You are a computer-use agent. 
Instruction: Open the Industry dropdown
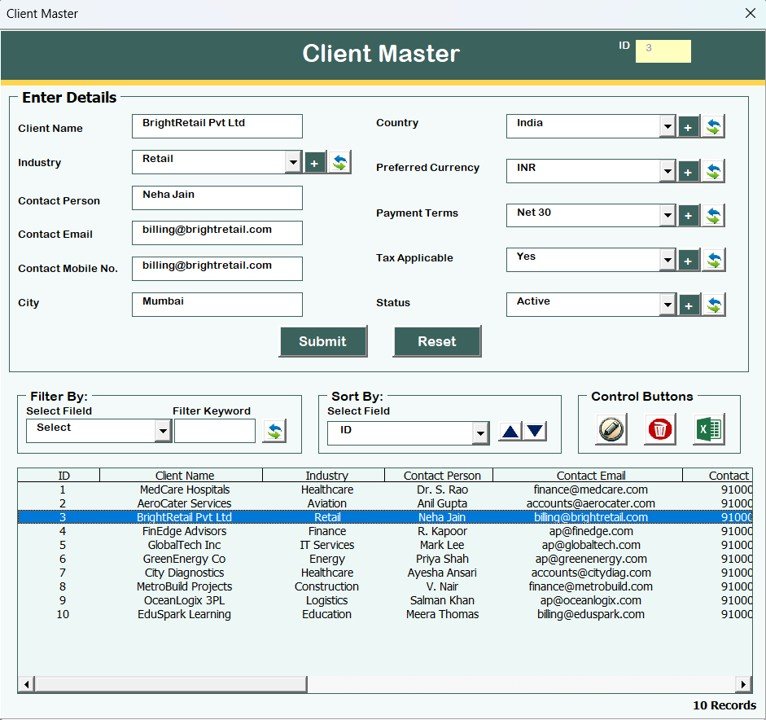click(x=293, y=162)
